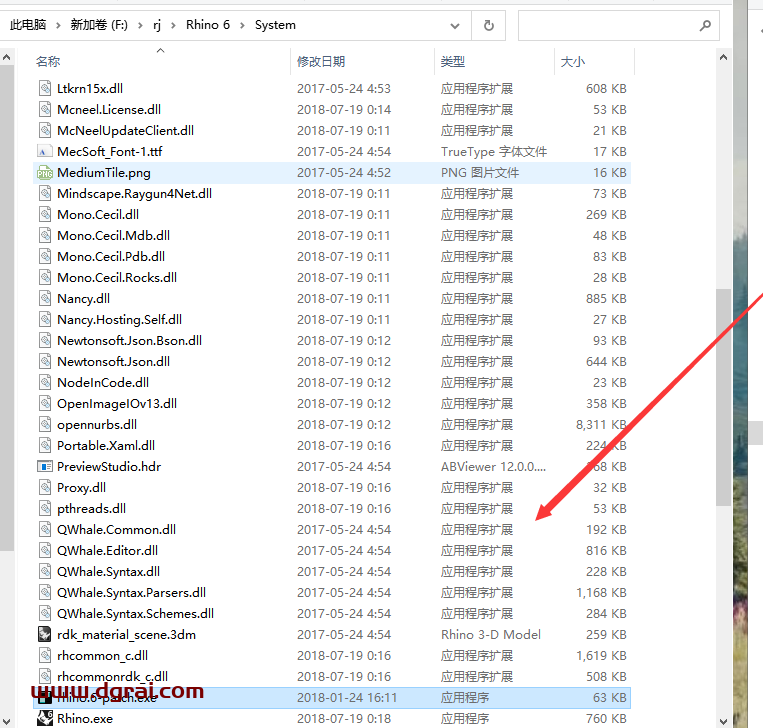Screen dimensions: 763x728
Task: Click the rdk_material_scene.3dm Rhino model icon
Action: (45, 635)
